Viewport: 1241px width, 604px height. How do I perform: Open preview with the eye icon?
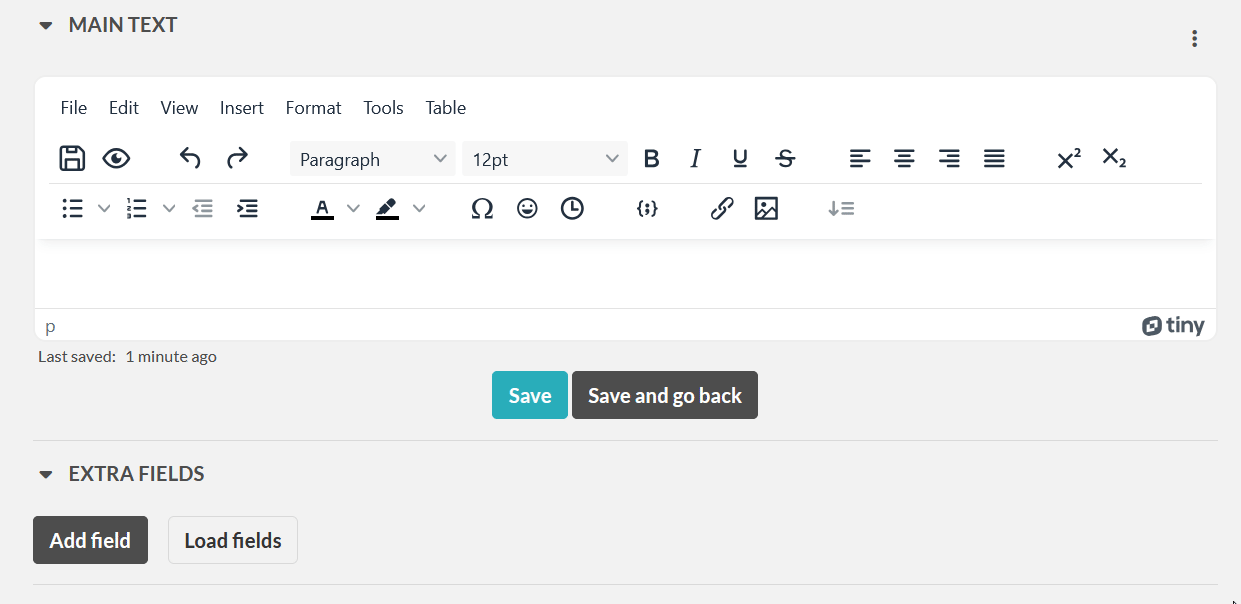116,158
